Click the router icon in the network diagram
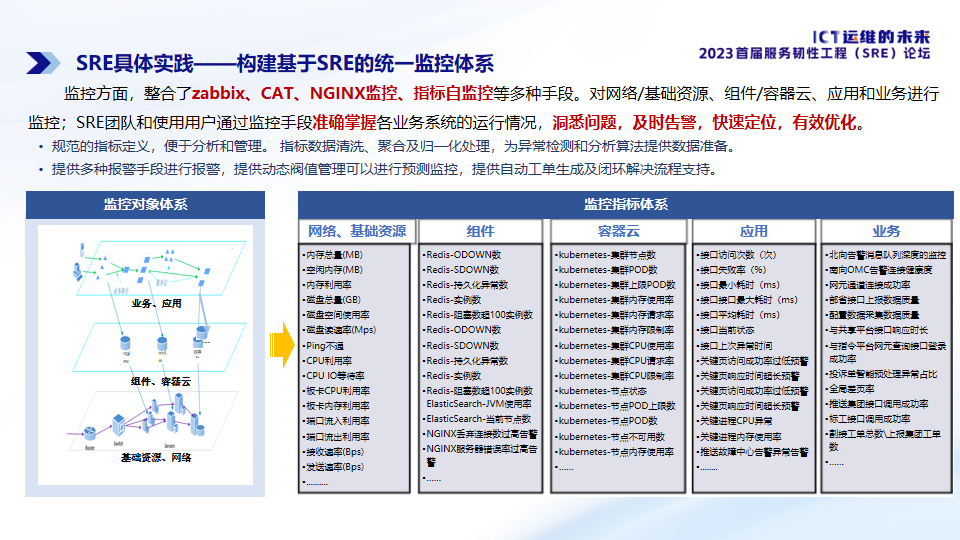Viewport: 960px width, 540px height. tap(89, 433)
